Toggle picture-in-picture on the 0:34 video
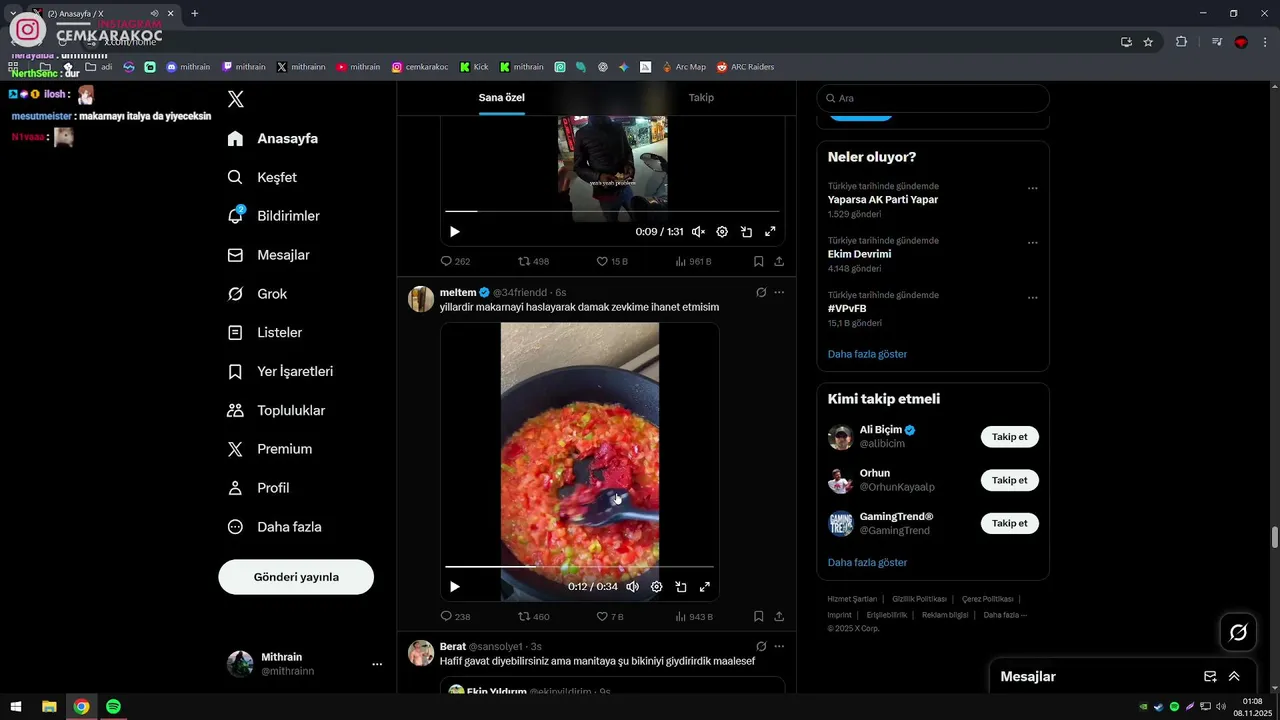Image resolution: width=1280 pixels, height=720 pixels. (680, 587)
